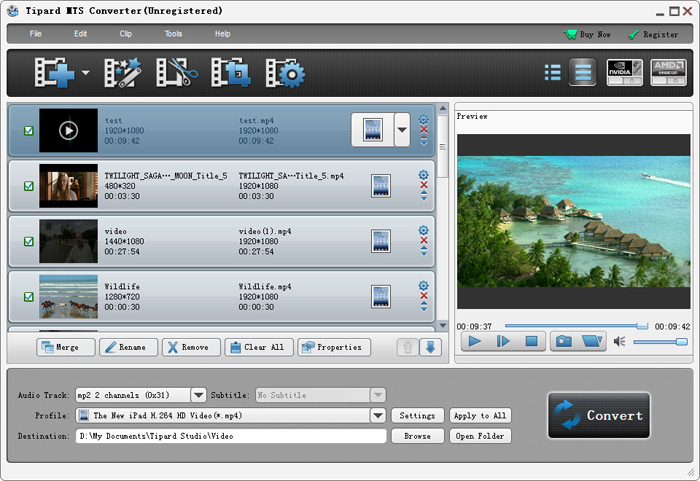Open the Crop tool in toolbar
The height and width of the screenshot is (481, 700).
pyautogui.click(x=231, y=72)
